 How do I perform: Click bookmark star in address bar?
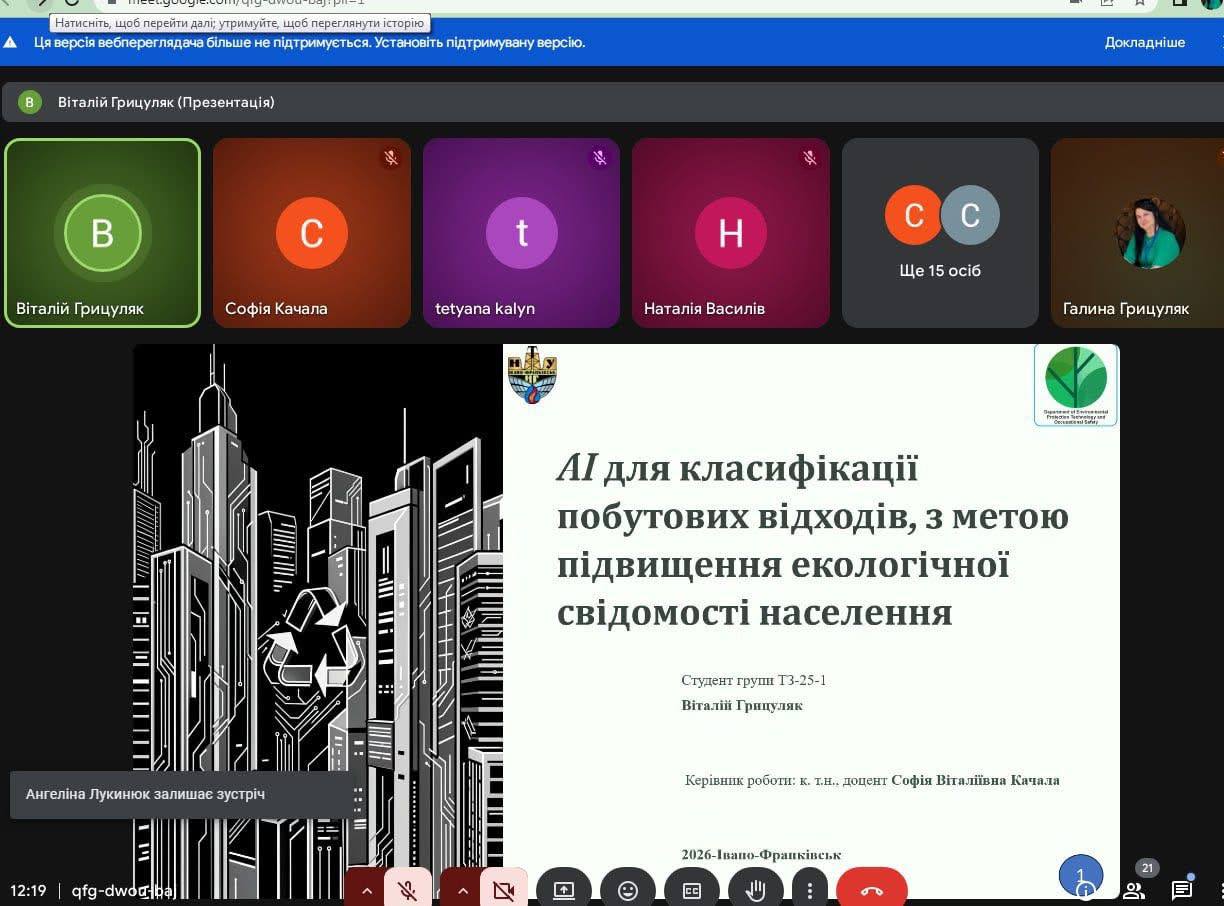tap(1139, 3)
